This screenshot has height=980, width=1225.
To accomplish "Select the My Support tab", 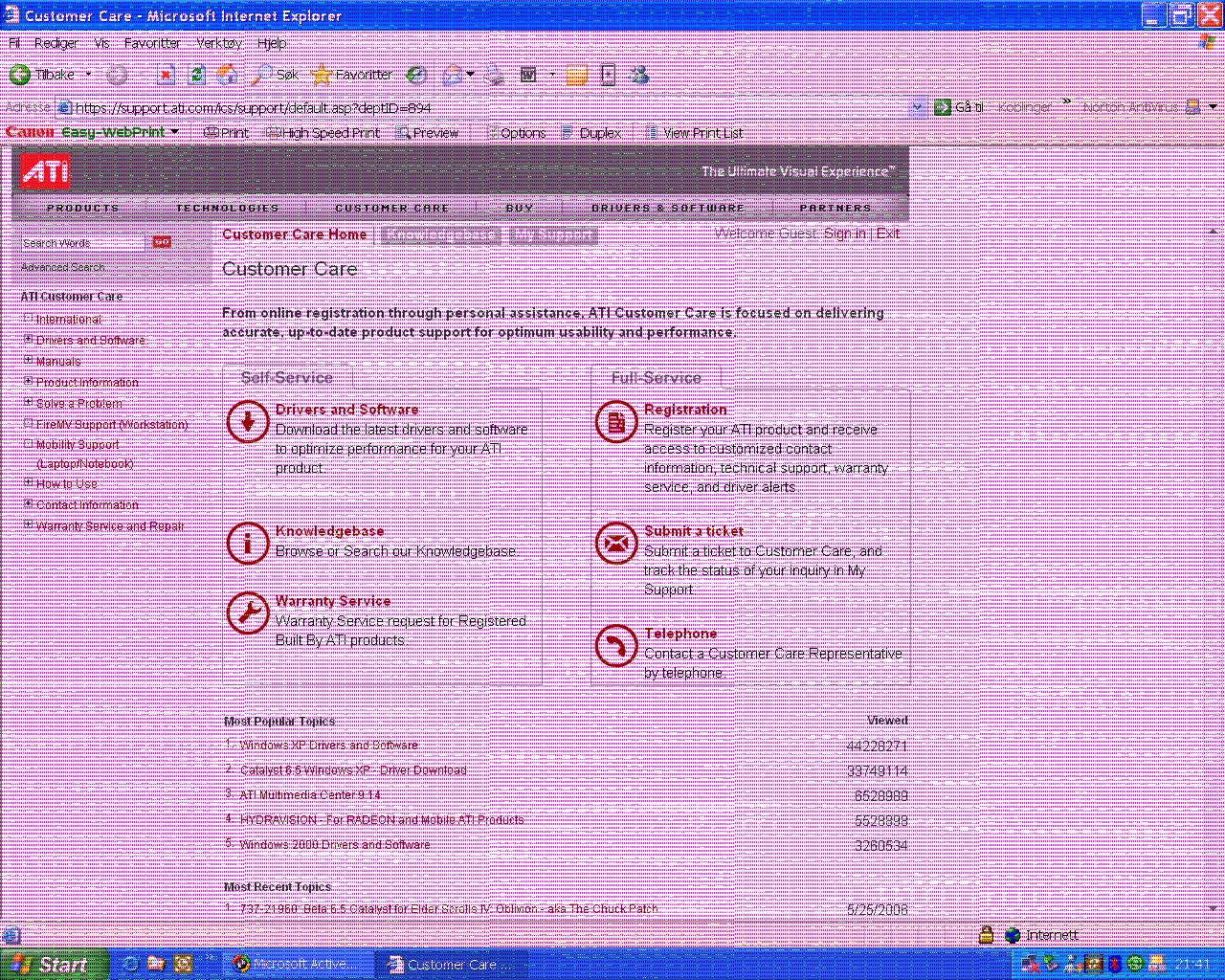I will (x=553, y=234).
